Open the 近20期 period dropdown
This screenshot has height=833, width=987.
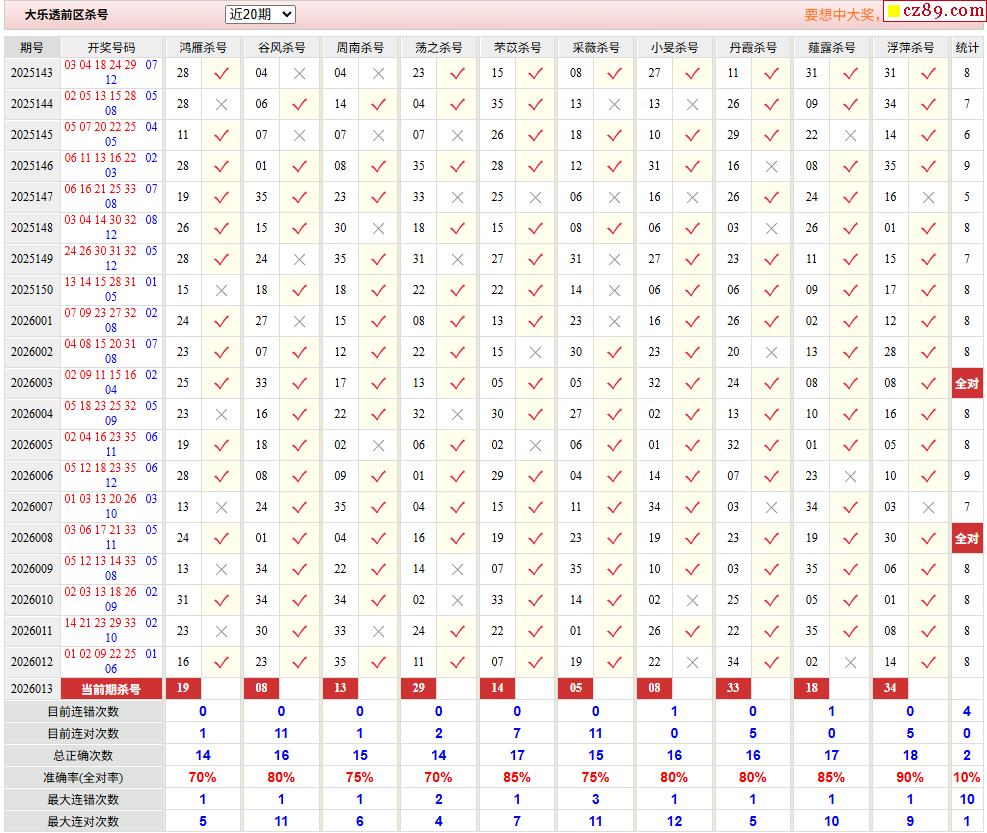(x=260, y=14)
